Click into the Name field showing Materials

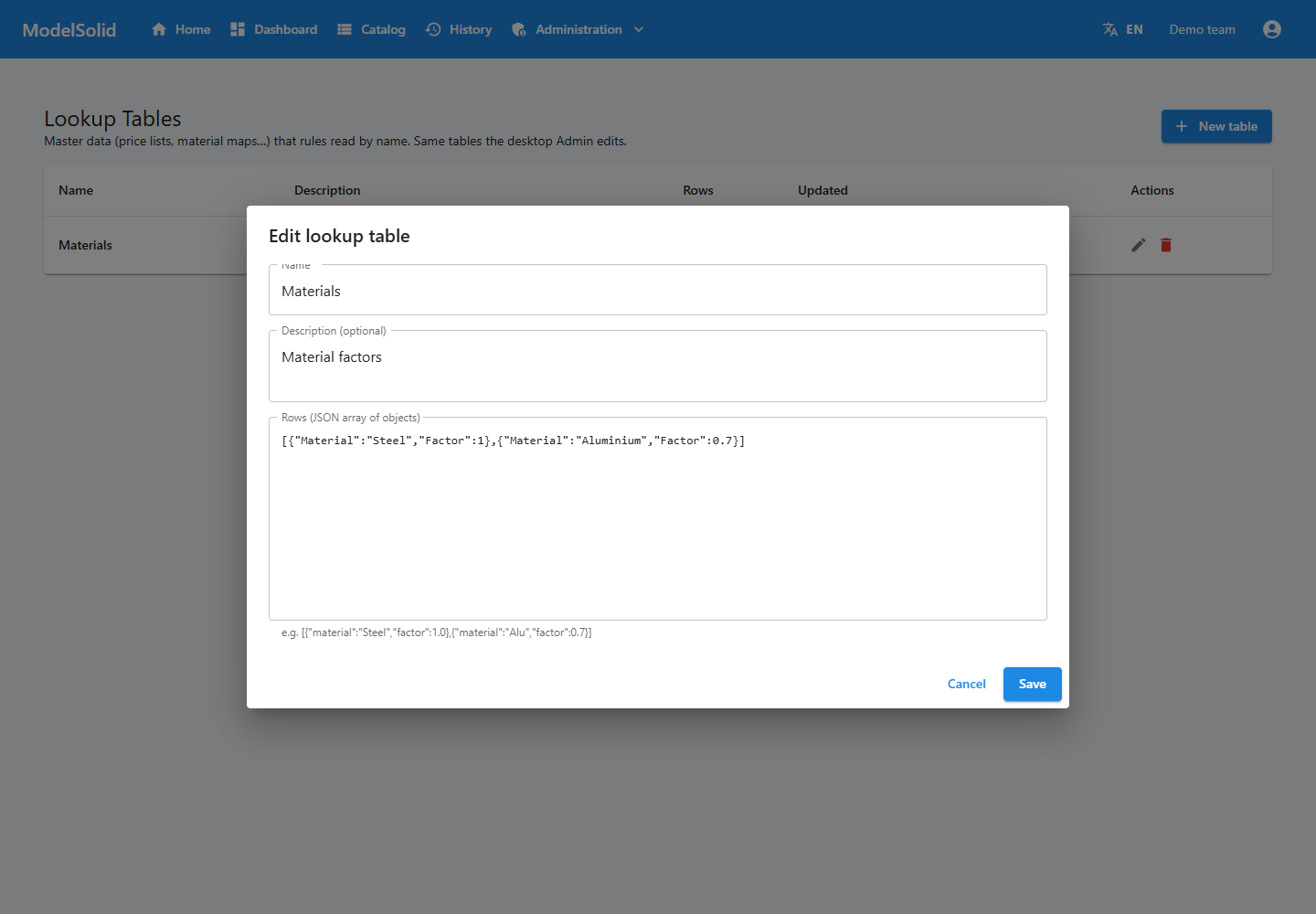pos(658,291)
